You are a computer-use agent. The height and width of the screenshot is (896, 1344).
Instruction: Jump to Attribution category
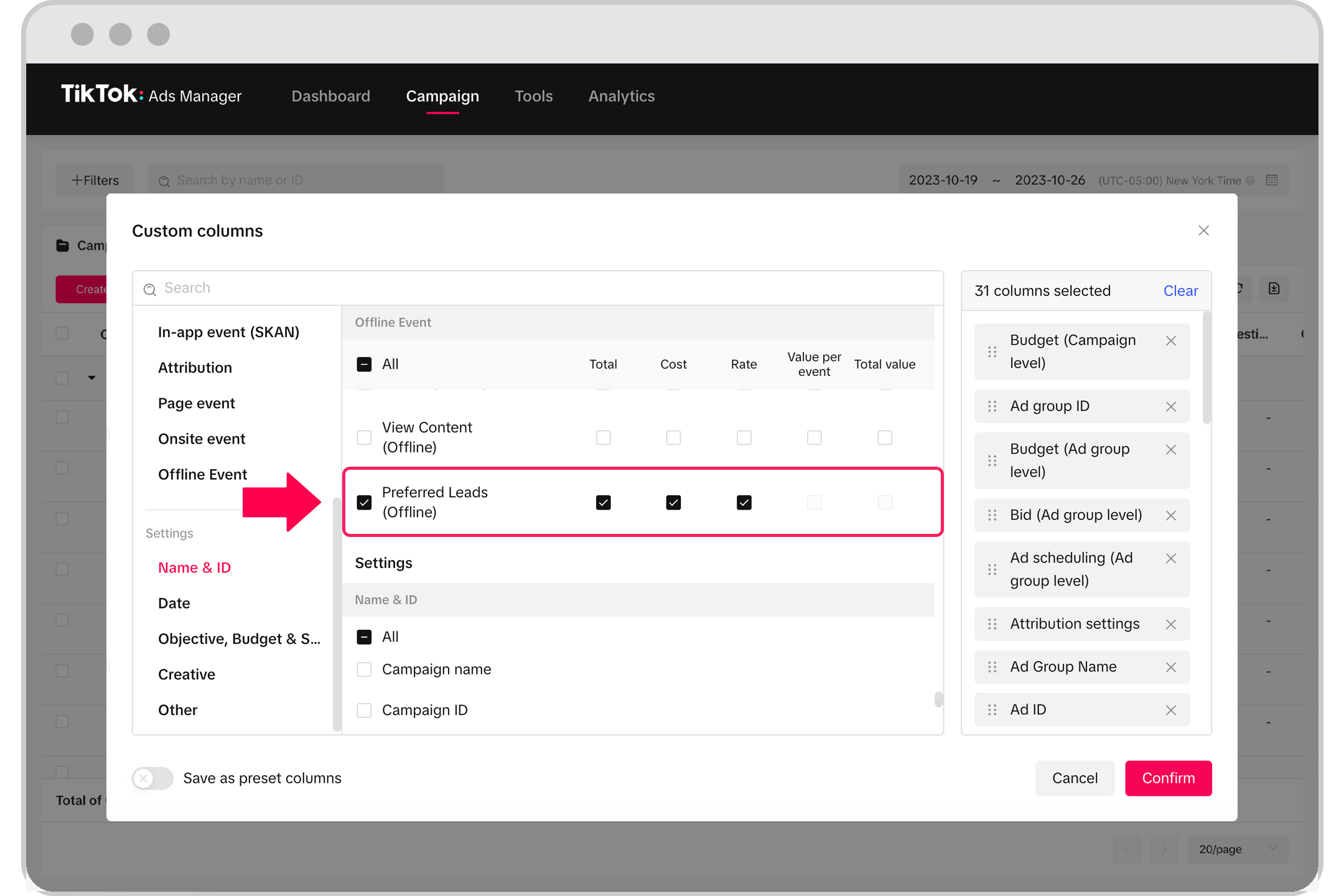tap(195, 367)
